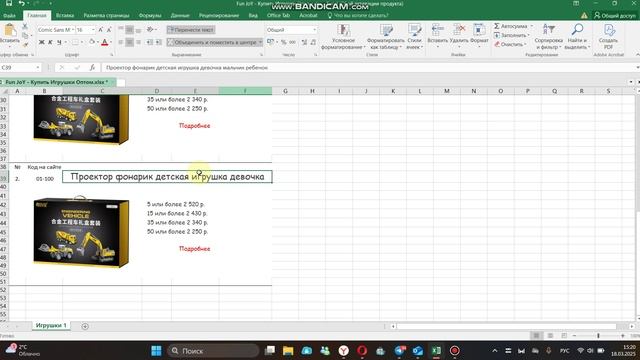This screenshot has width=640, height=360.
Task: Cut selection with the scissors icon
Action: coord(25,27)
